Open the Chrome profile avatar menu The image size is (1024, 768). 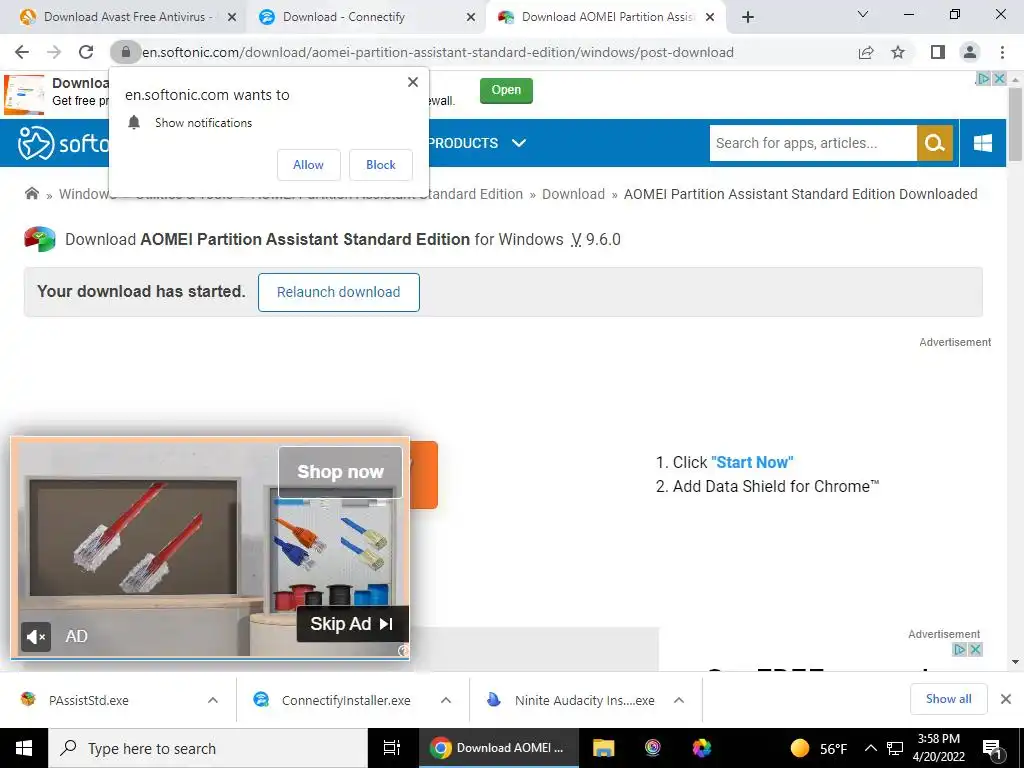click(x=970, y=52)
